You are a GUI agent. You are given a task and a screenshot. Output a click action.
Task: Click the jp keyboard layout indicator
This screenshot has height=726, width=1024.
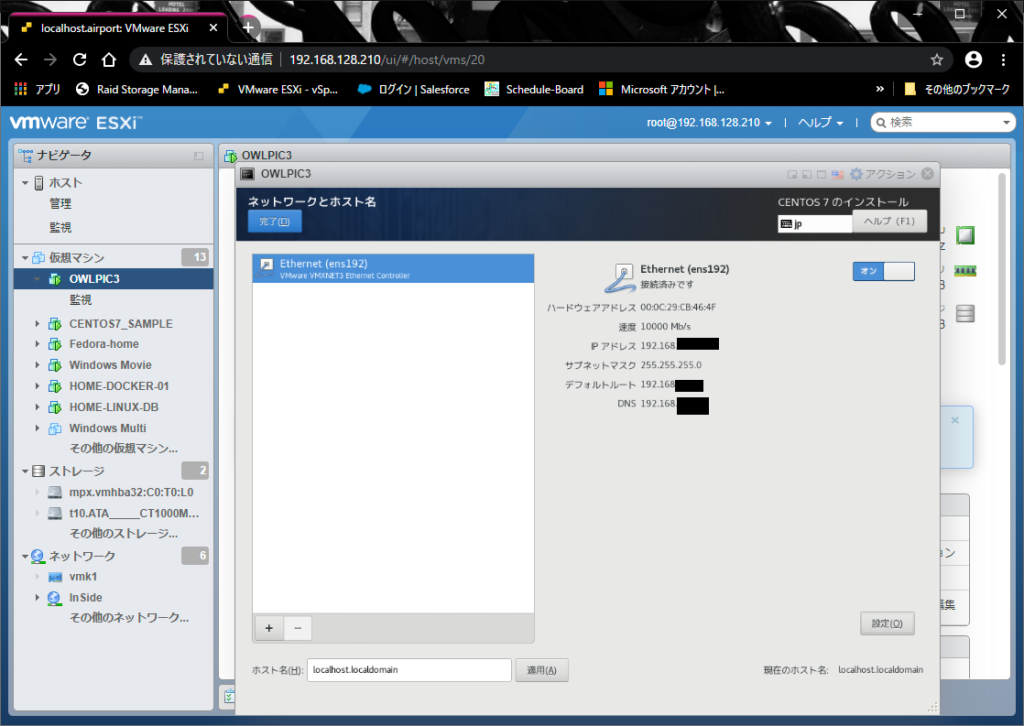pos(815,223)
